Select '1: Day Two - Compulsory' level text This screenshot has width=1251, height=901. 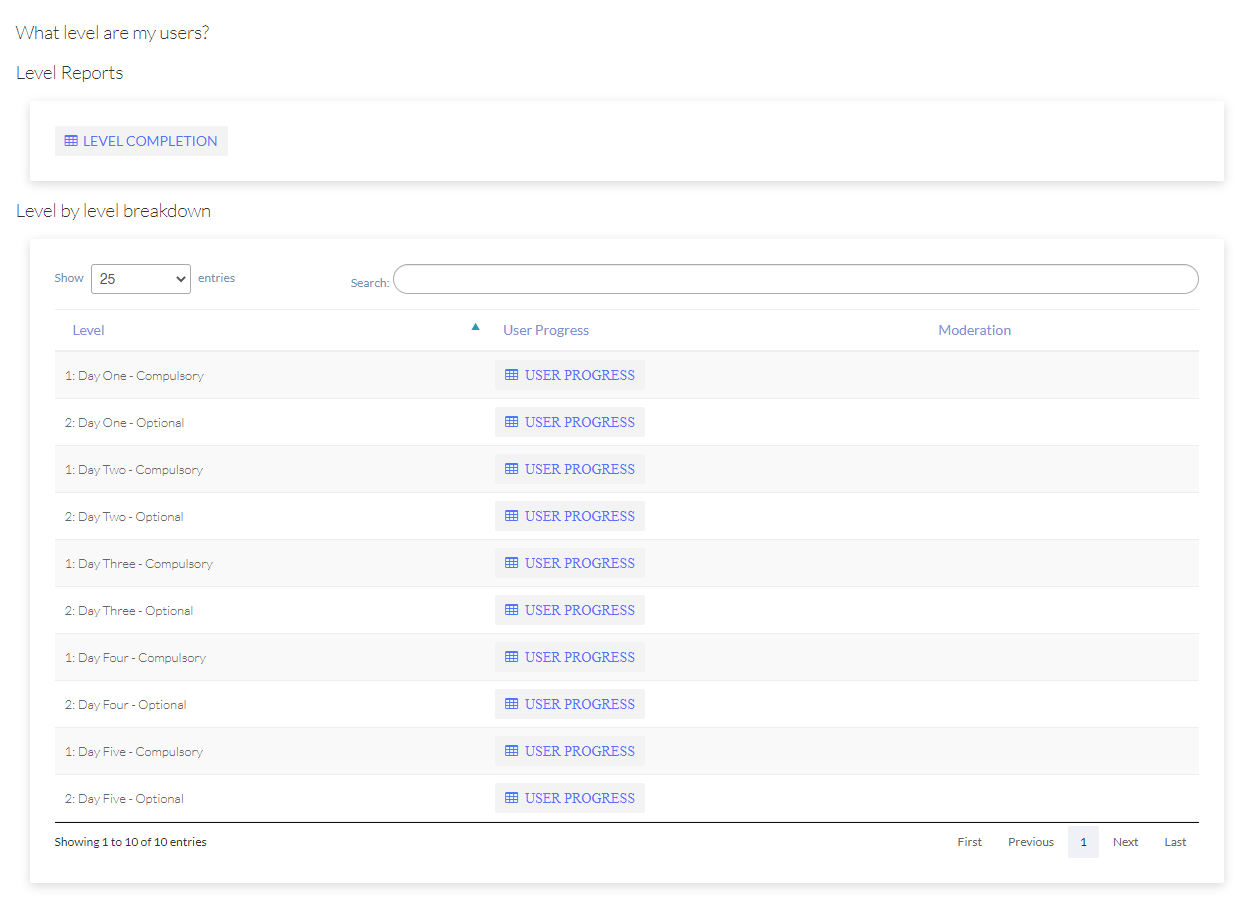coord(134,470)
